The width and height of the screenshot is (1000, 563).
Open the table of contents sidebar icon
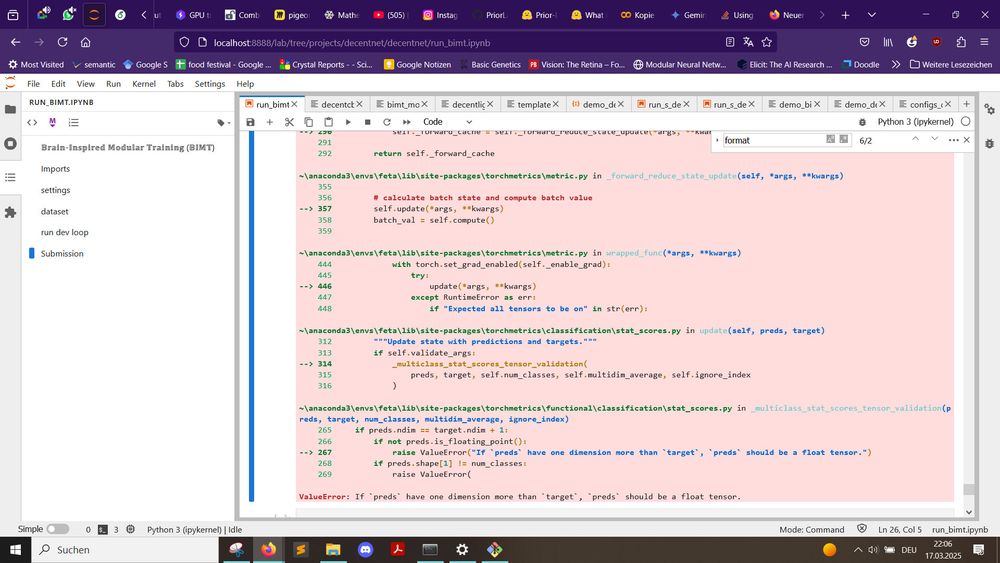pyautogui.click(x=10, y=177)
